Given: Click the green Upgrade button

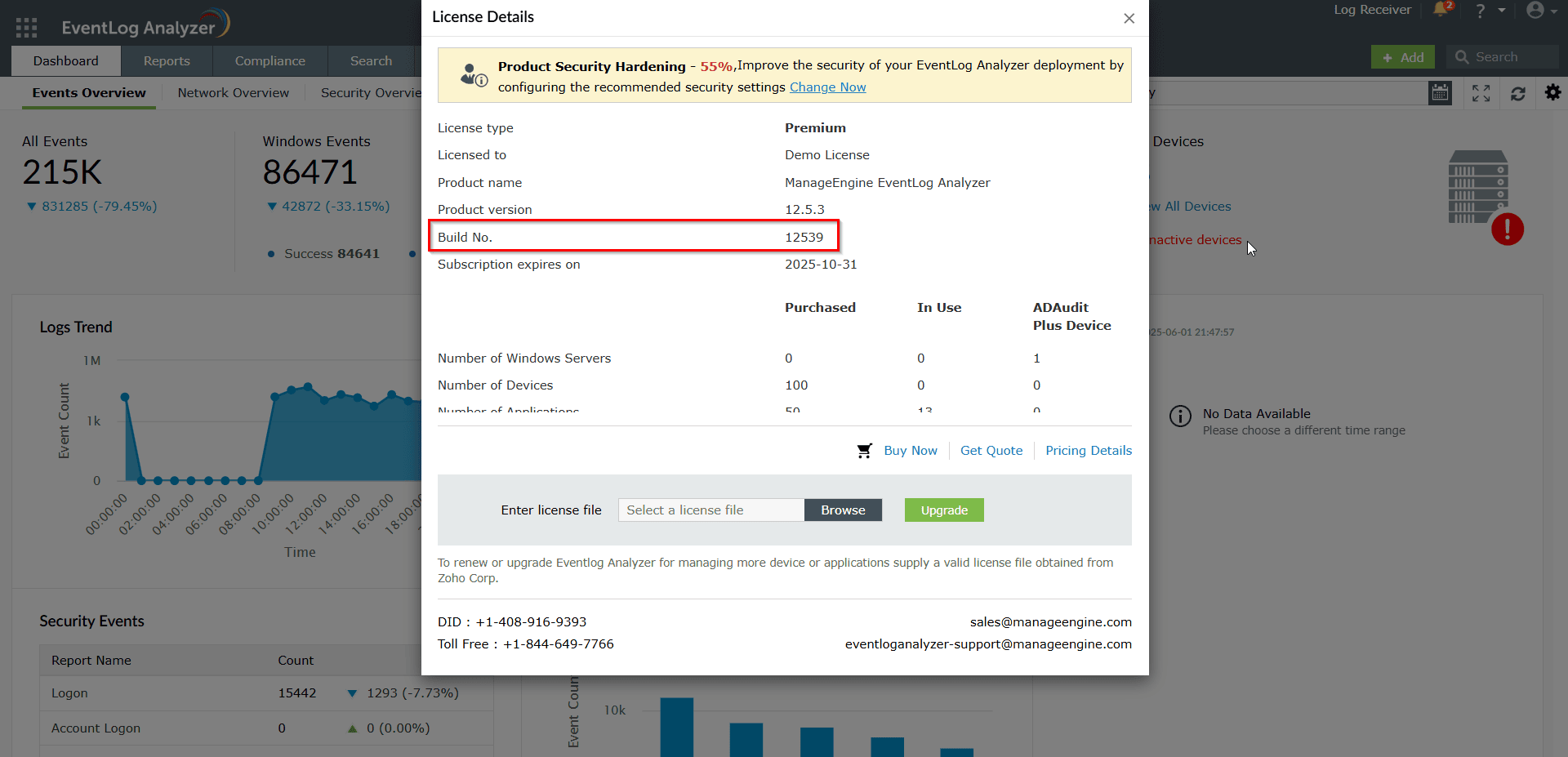Looking at the screenshot, I should [943, 510].
